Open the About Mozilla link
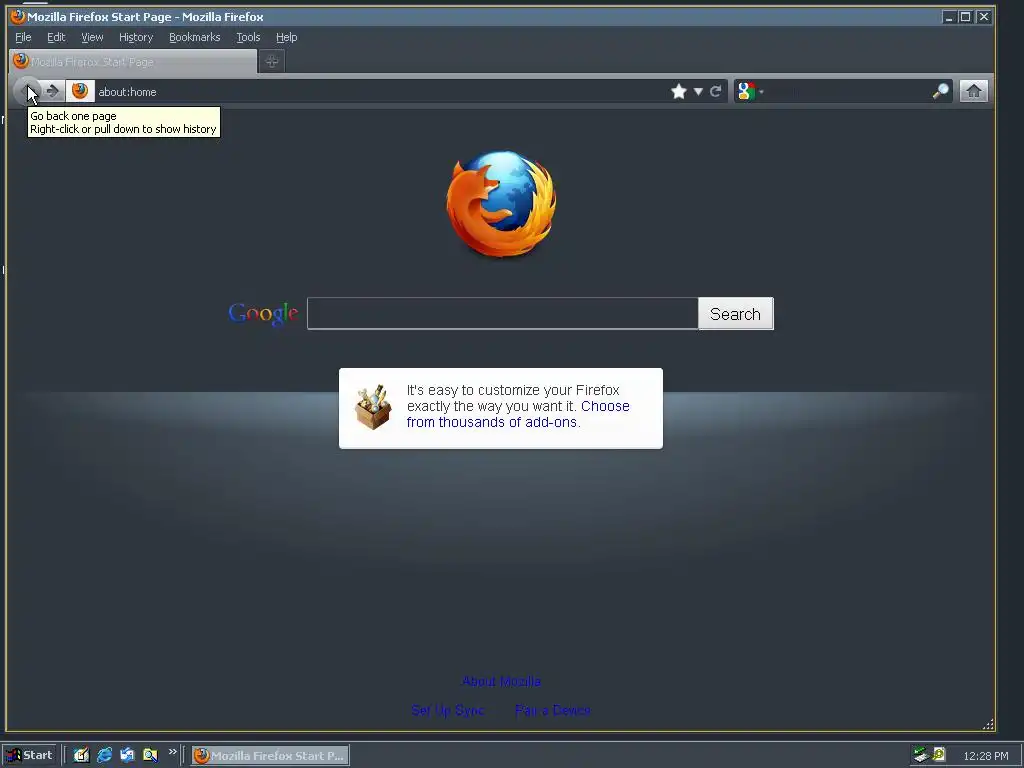The height and width of the screenshot is (768, 1024). 502,681
